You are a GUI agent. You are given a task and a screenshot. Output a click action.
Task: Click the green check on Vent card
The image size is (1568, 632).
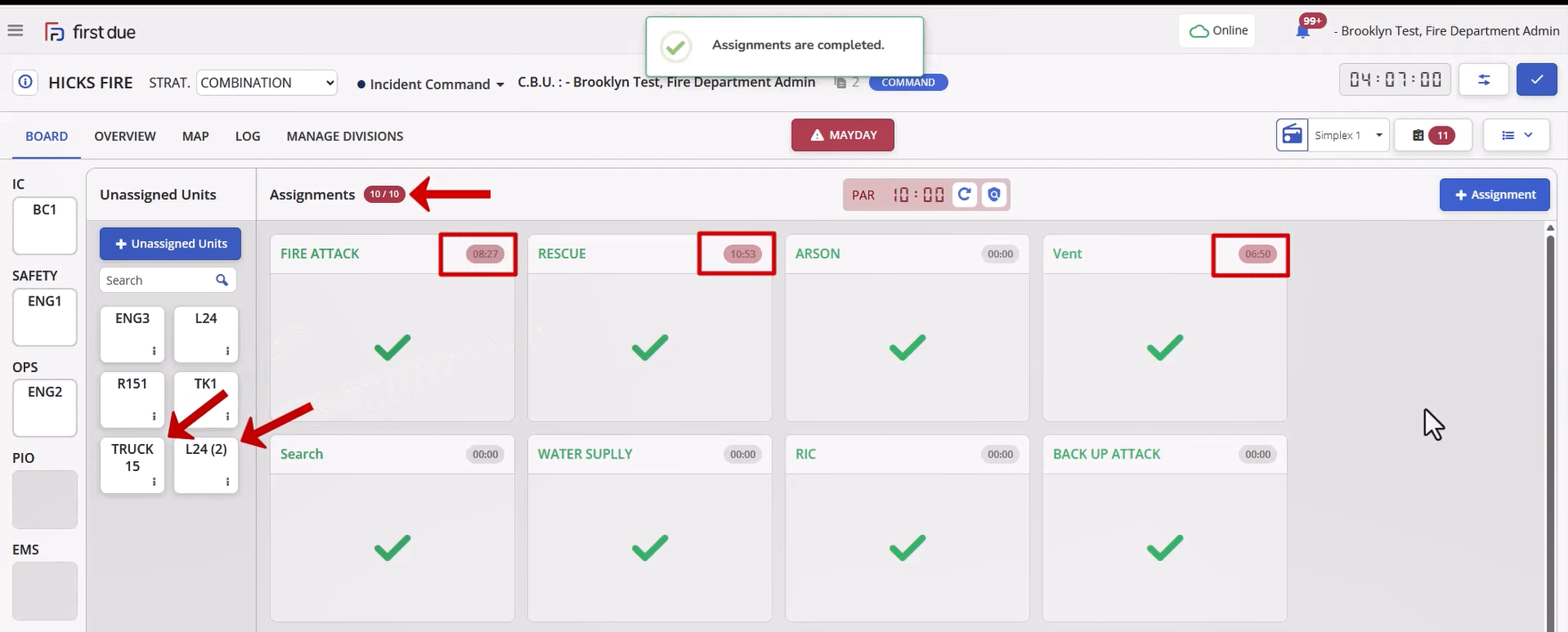(1165, 346)
